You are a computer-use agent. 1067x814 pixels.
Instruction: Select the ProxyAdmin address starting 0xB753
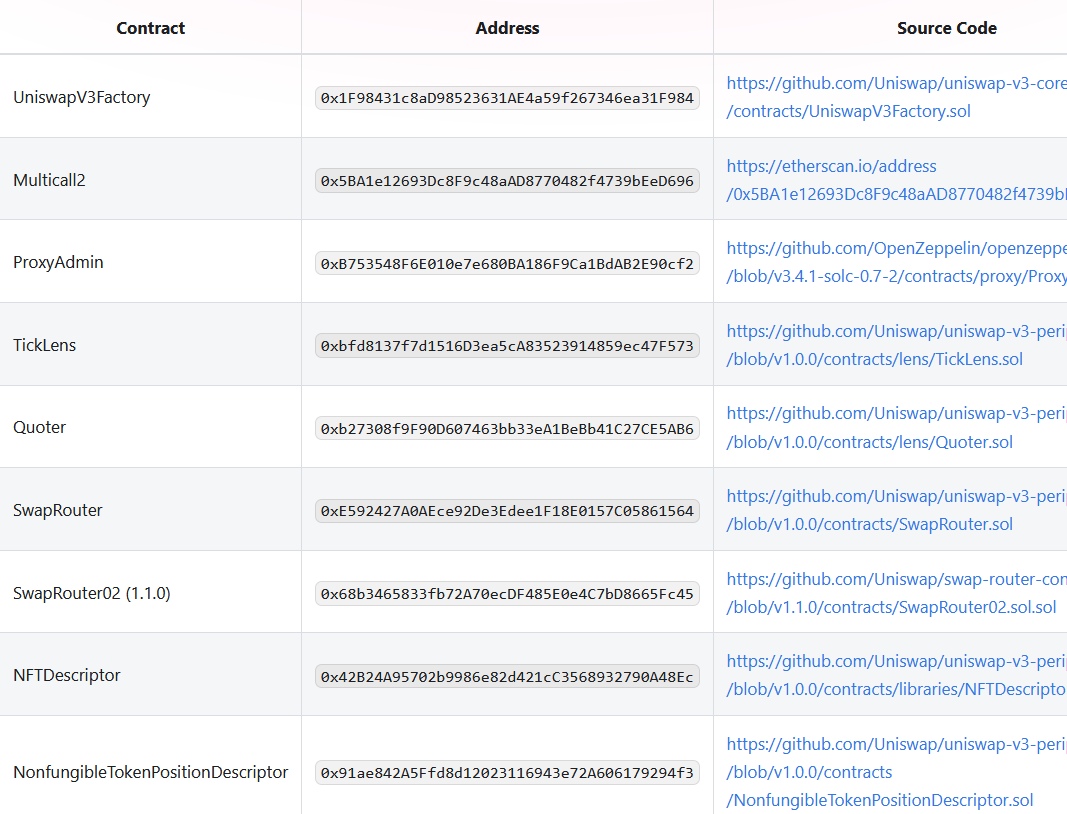(x=507, y=262)
